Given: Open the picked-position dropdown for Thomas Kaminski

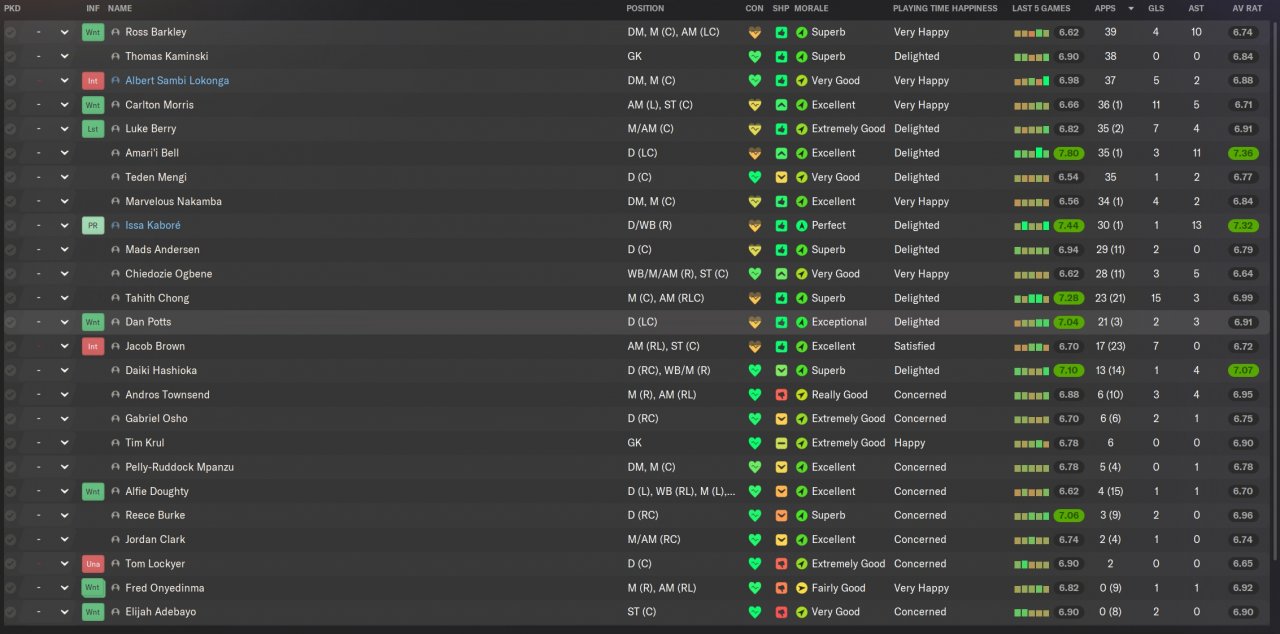Looking at the screenshot, I should click(x=65, y=57).
